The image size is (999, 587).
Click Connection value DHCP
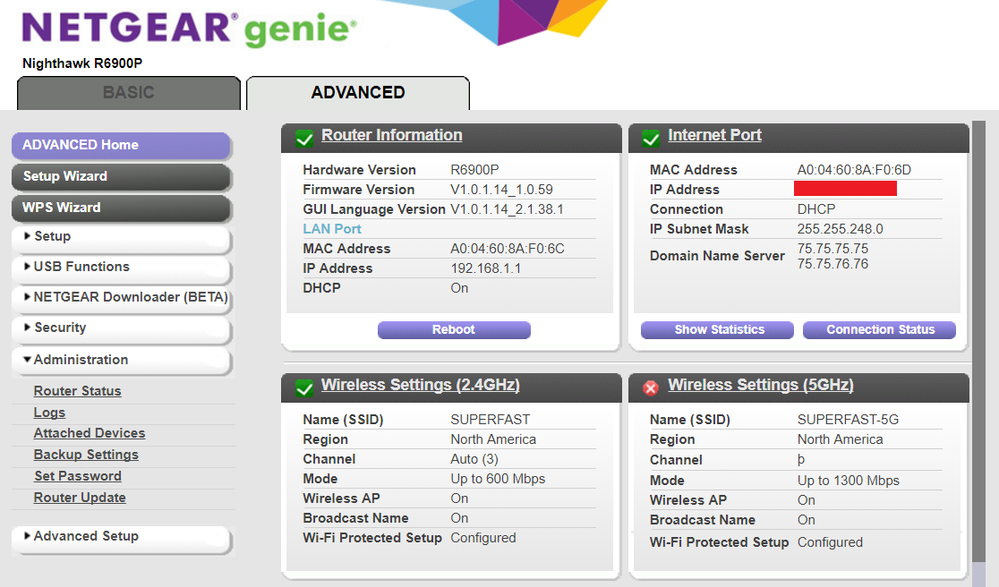tap(816, 210)
